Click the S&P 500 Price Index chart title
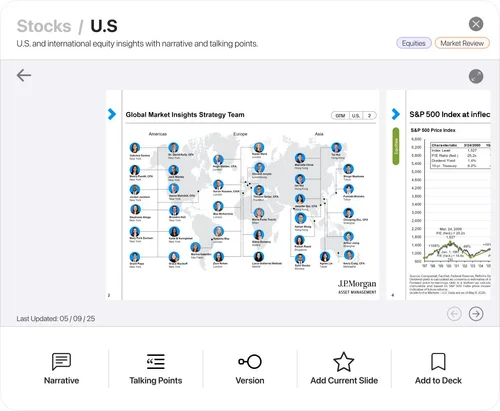500x411 pixels. (x=433, y=130)
